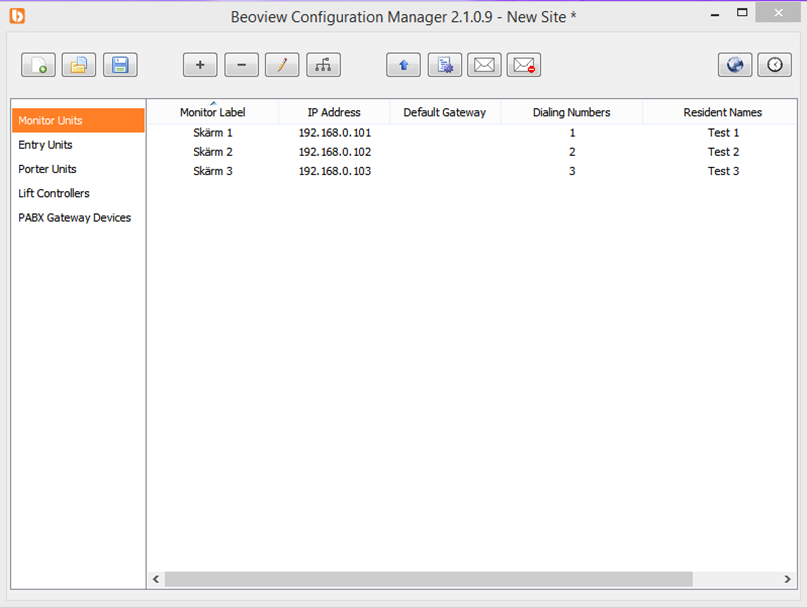Open document settings gear icon
The height and width of the screenshot is (608, 807).
coord(445,65)
